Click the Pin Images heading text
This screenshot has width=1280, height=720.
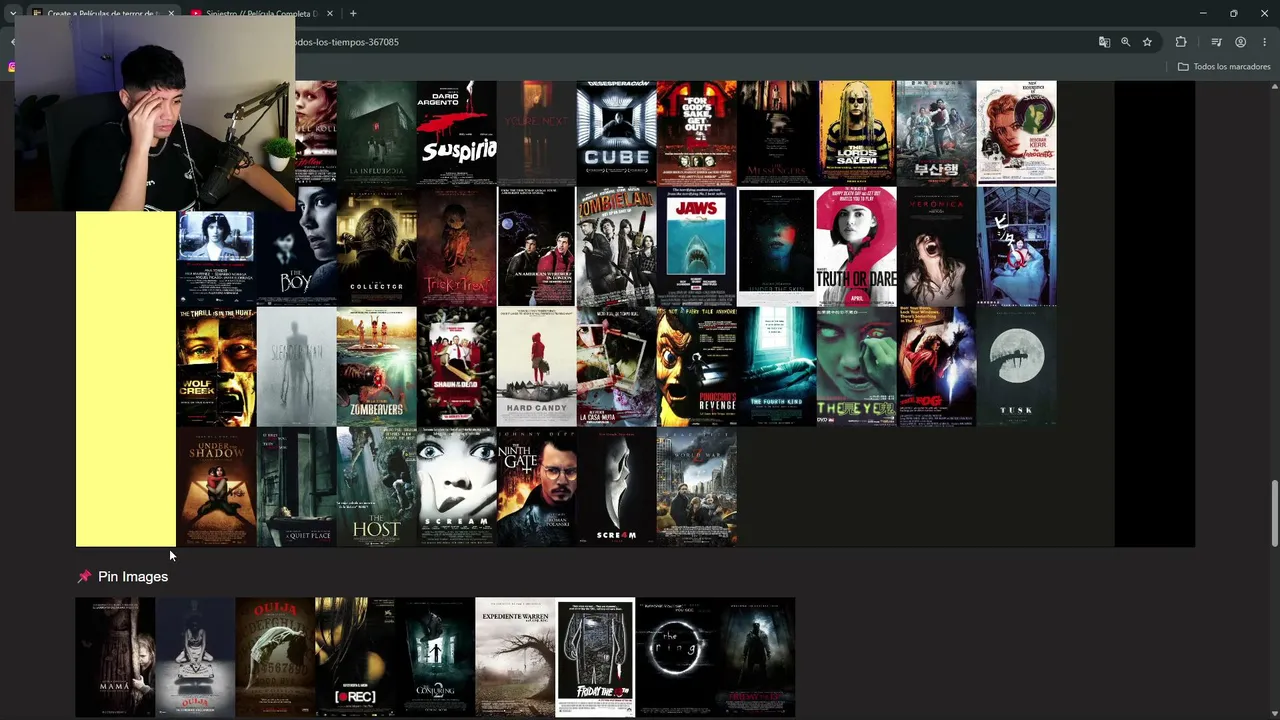click(133, 577)
